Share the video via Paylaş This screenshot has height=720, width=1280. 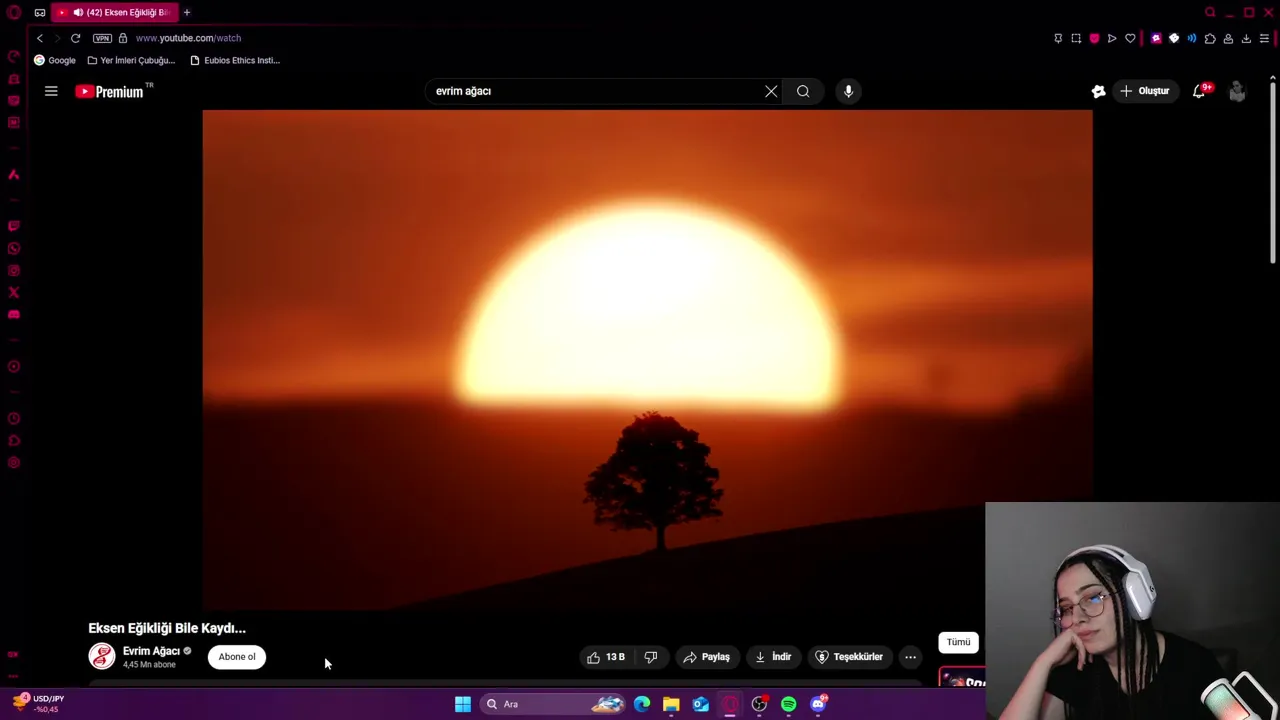(x=706, y=657)
